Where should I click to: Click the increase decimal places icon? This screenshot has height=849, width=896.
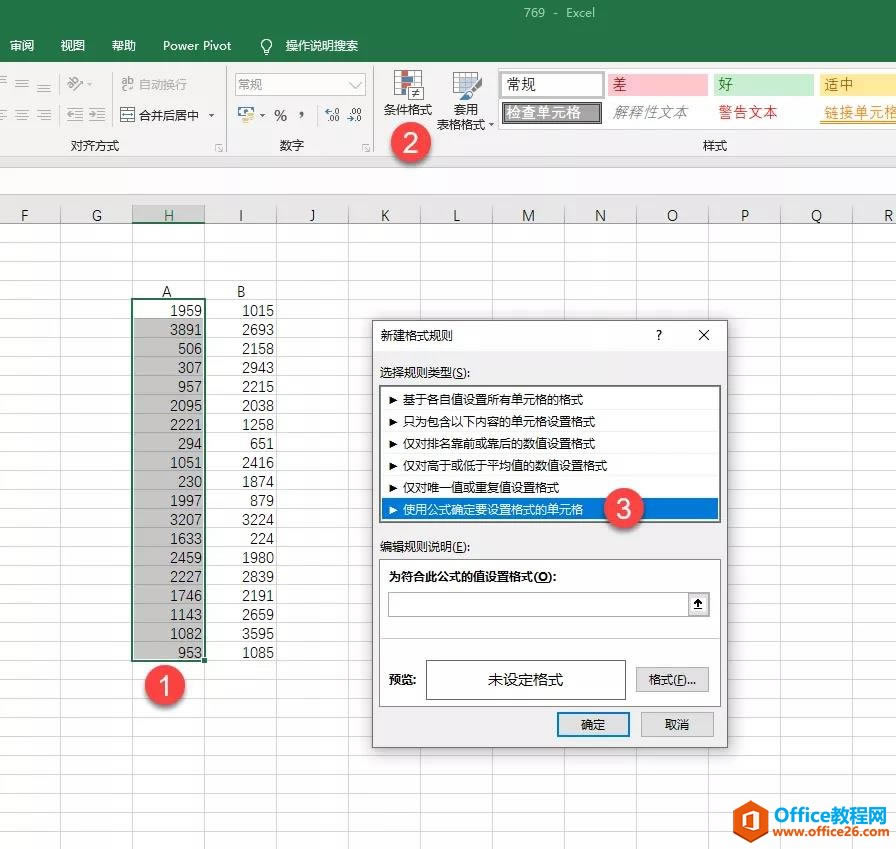[x=331, y=116]
